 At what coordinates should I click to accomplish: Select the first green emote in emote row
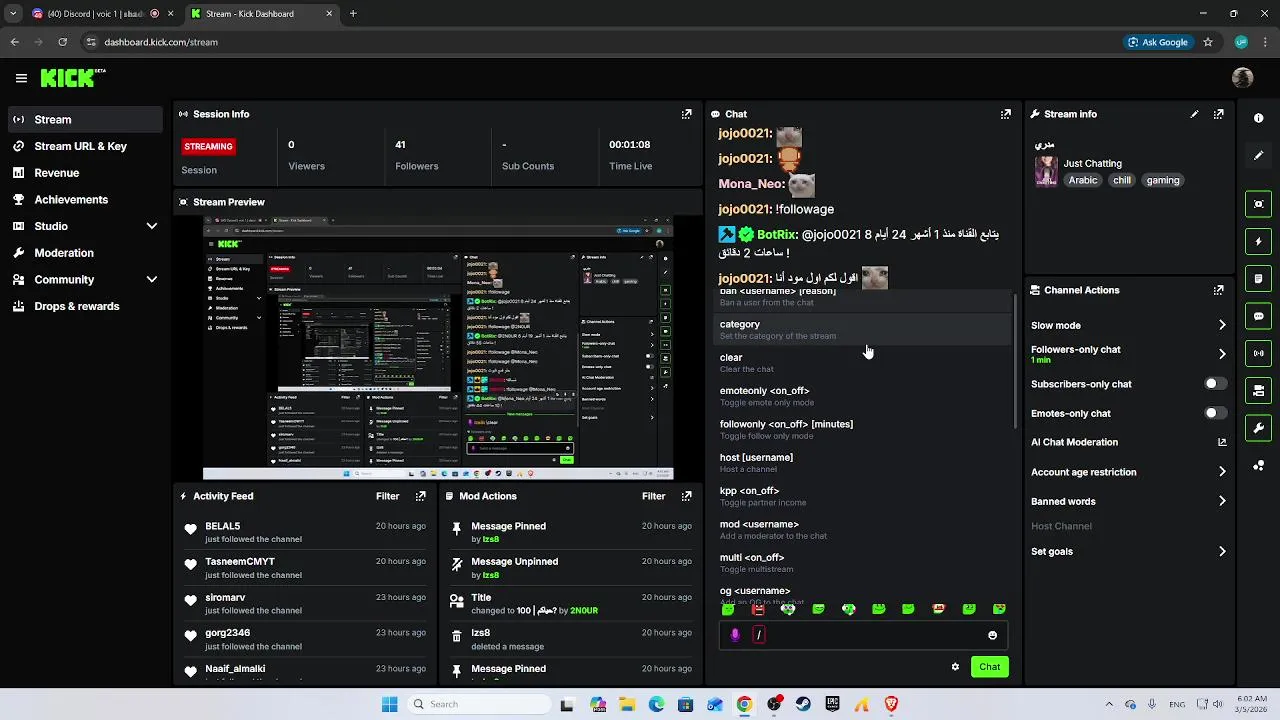[728, 609]
